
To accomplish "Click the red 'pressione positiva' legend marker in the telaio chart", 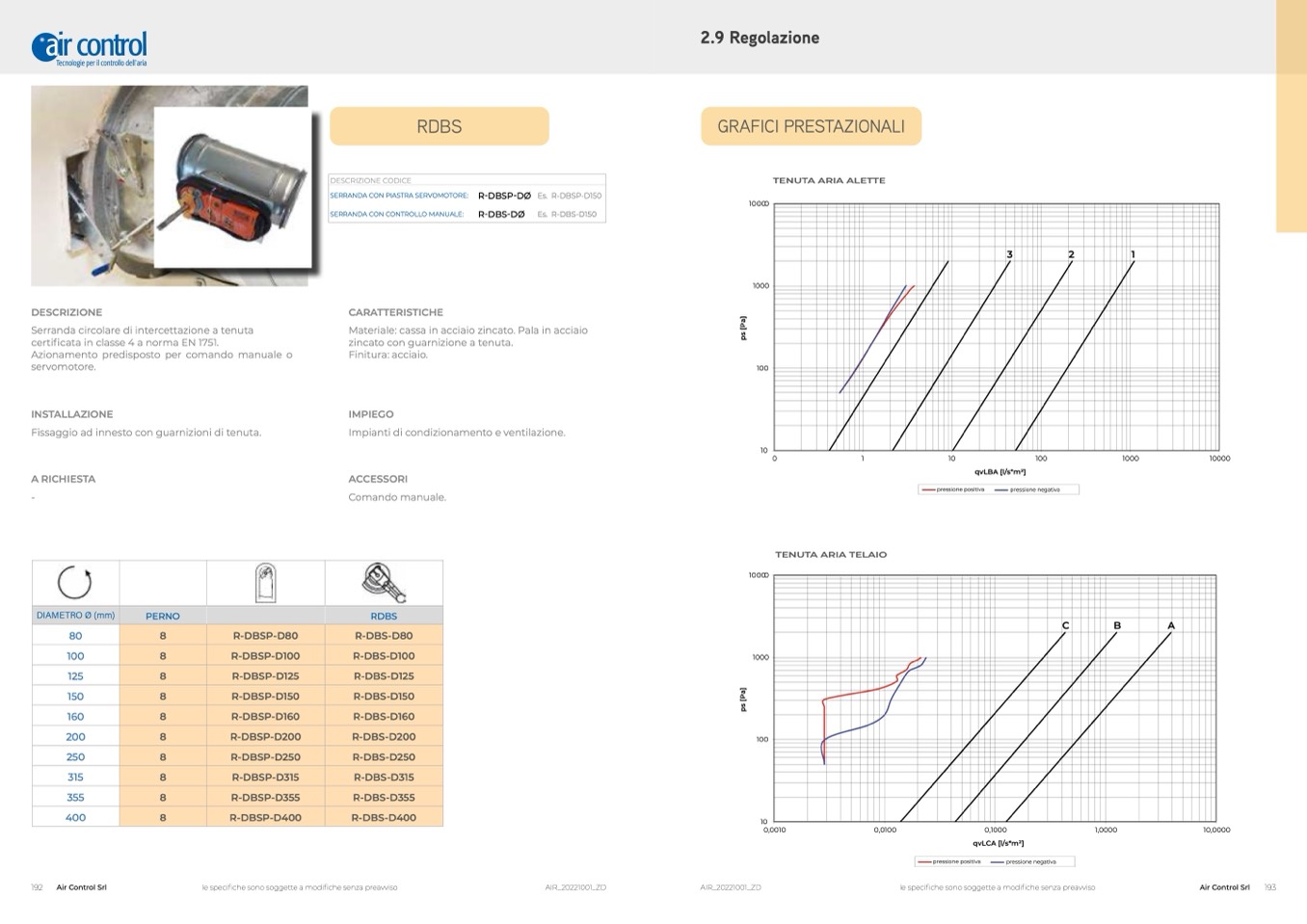I will (x=924, y=861).
